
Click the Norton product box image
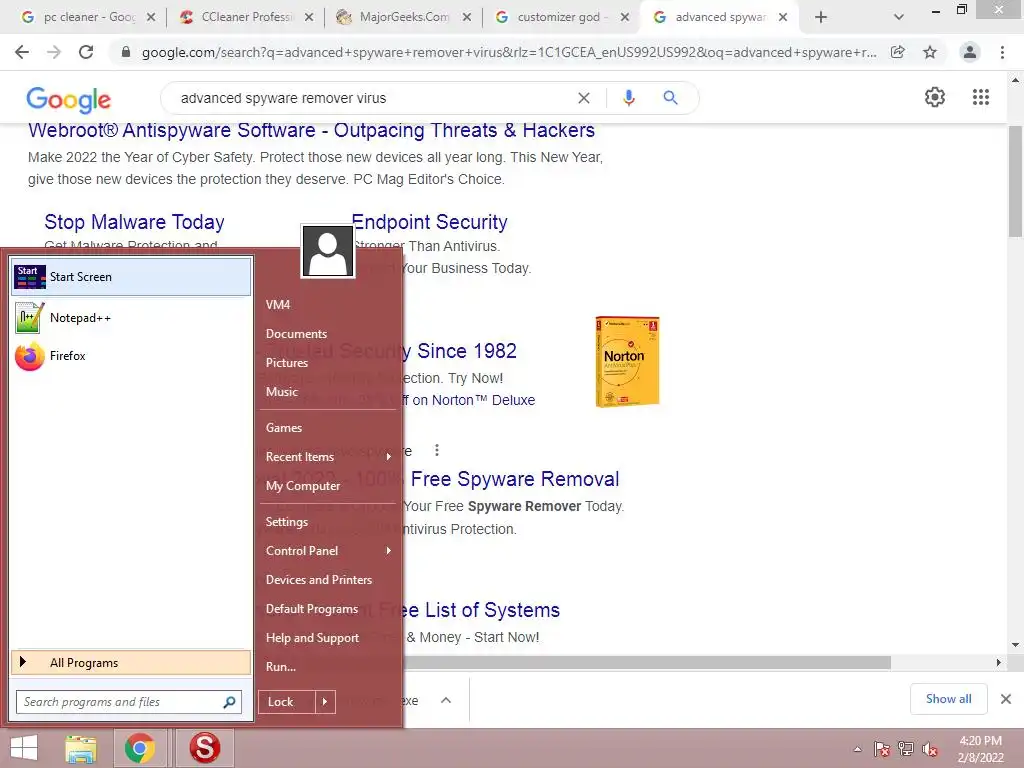tap(628, 362)
